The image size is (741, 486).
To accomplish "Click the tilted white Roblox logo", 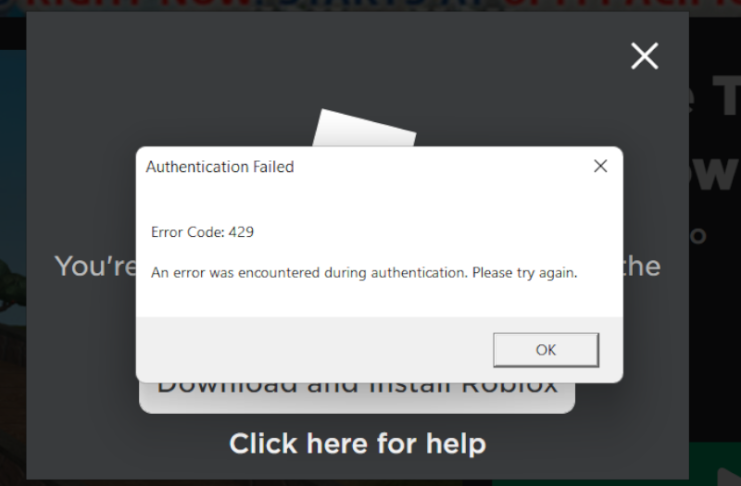I will coord(364,128).
